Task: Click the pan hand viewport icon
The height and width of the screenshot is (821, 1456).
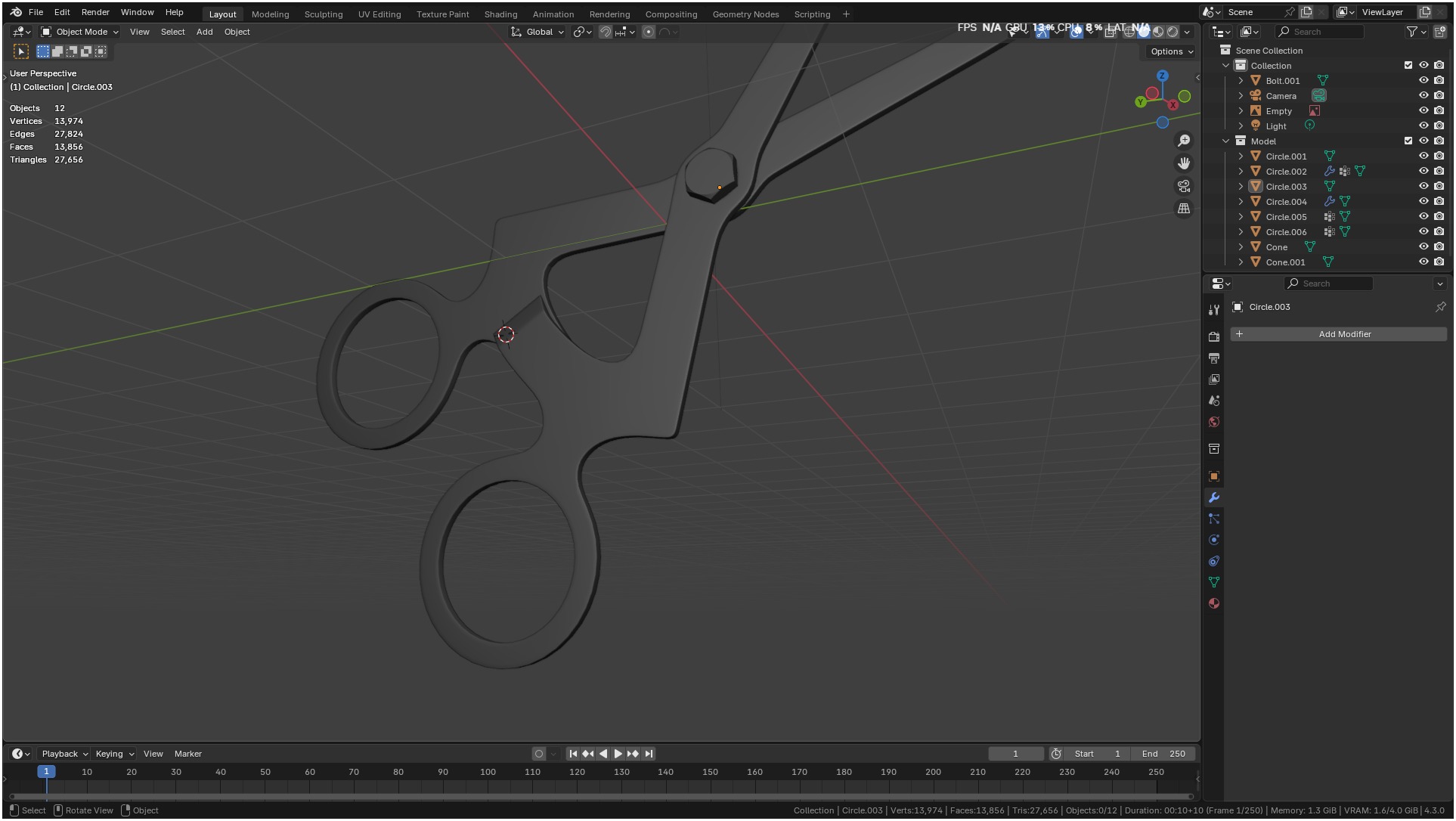Action: 1184,163
